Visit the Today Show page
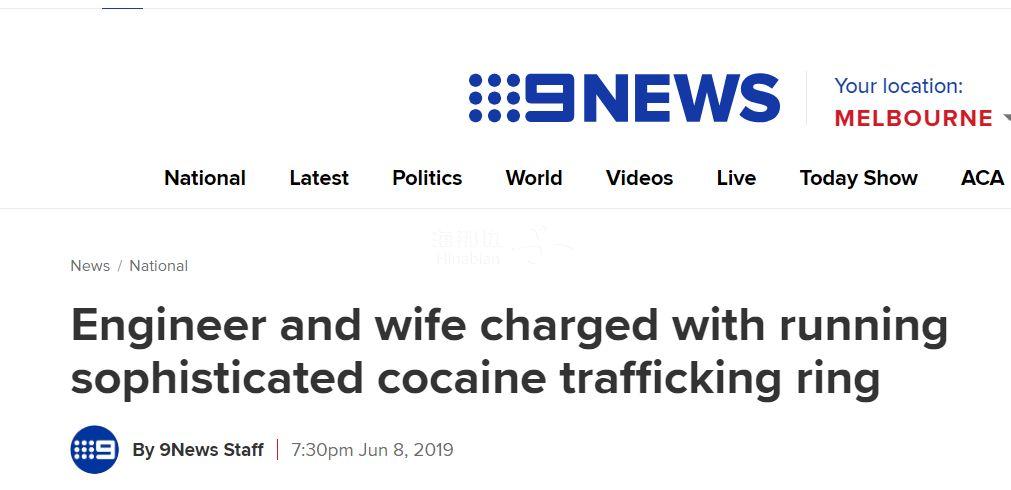This screenshot has height=490, width=1011. [858, 178]
